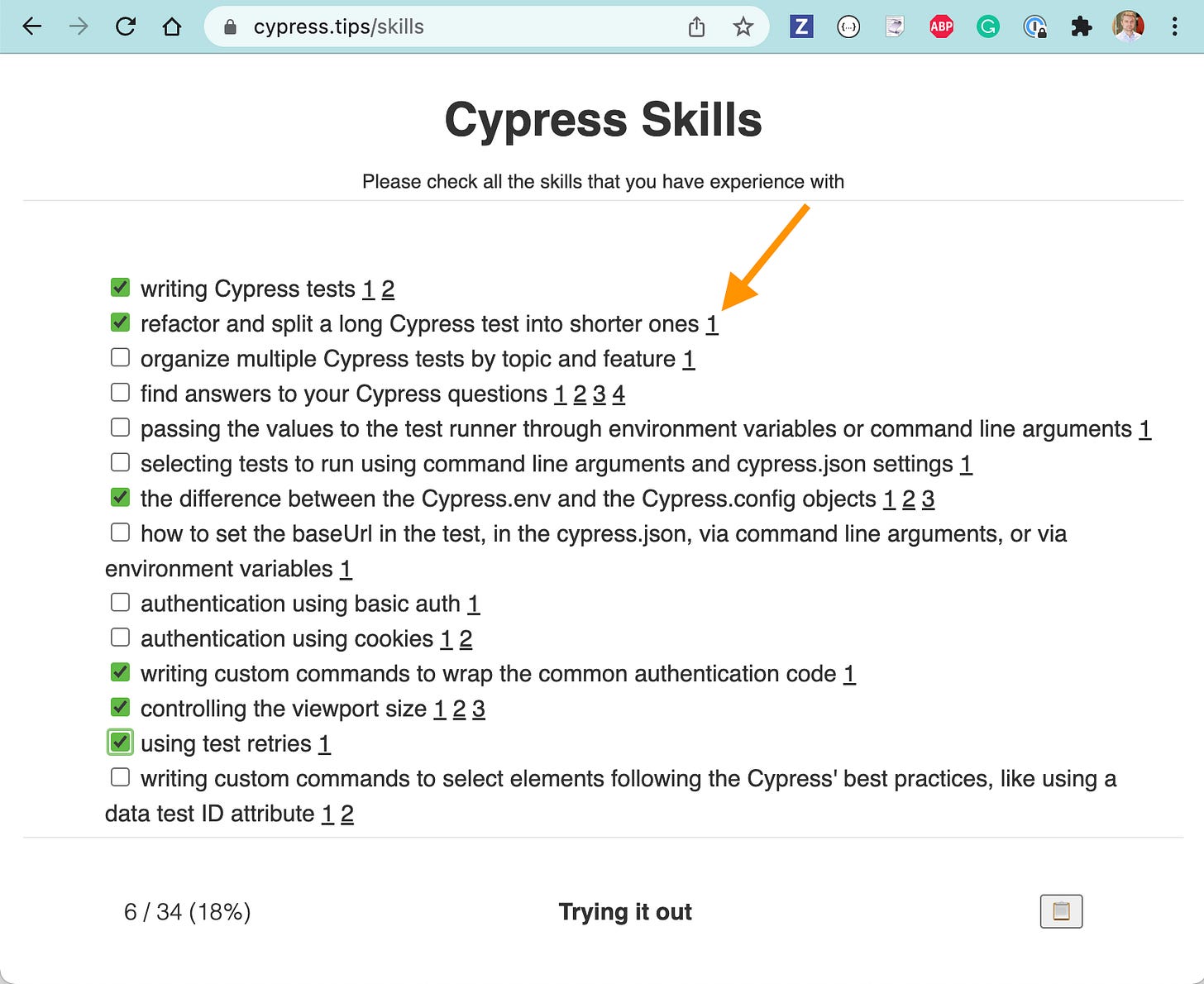1204x984 pixels.
Task: Open the Chrome three-dot menu
Action: [x=1174, y=26]
